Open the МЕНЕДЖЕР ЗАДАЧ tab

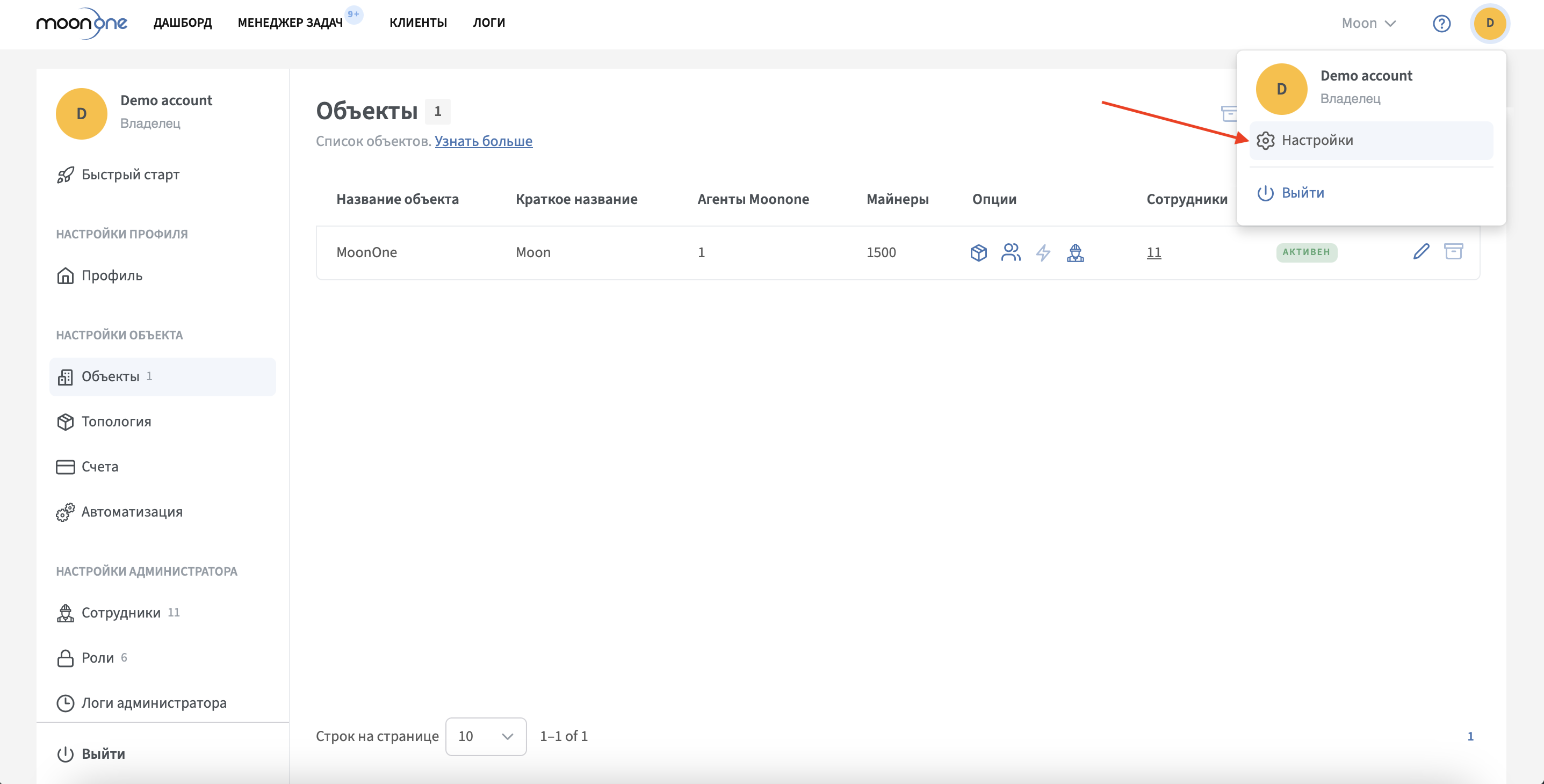(290, 23)
